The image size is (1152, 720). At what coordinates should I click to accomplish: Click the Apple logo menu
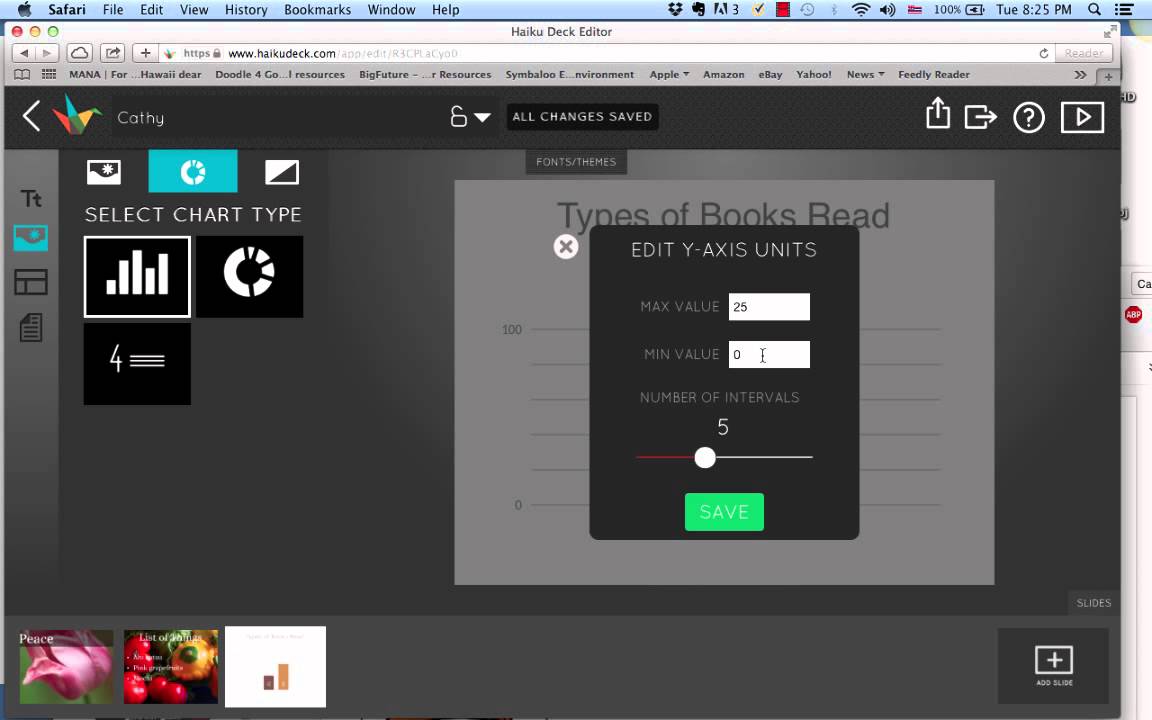24,10
